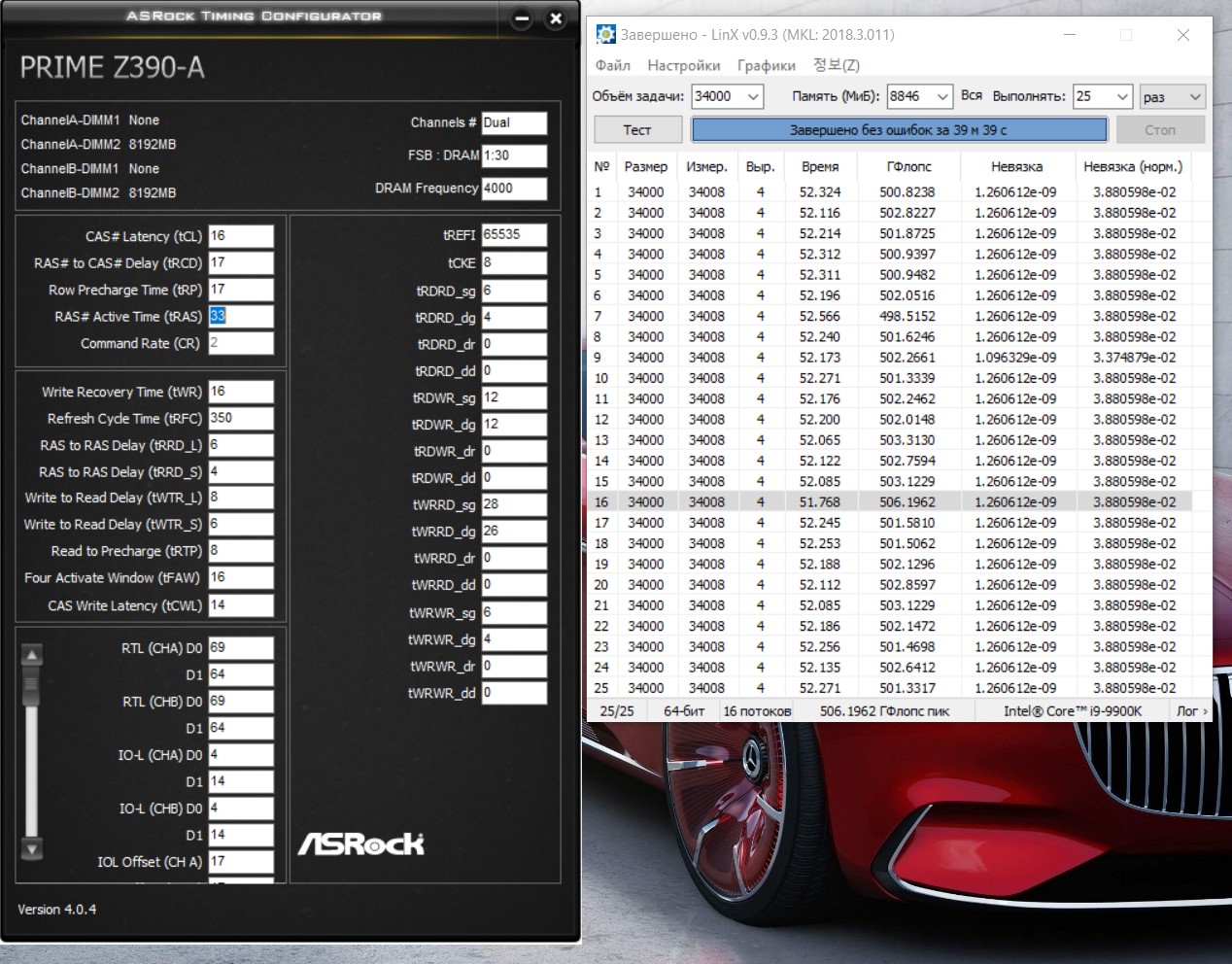The height and width of the screenshot is (964, 1232).
Task: Click the tRDRD_sg value field
Action: (514, 291)
